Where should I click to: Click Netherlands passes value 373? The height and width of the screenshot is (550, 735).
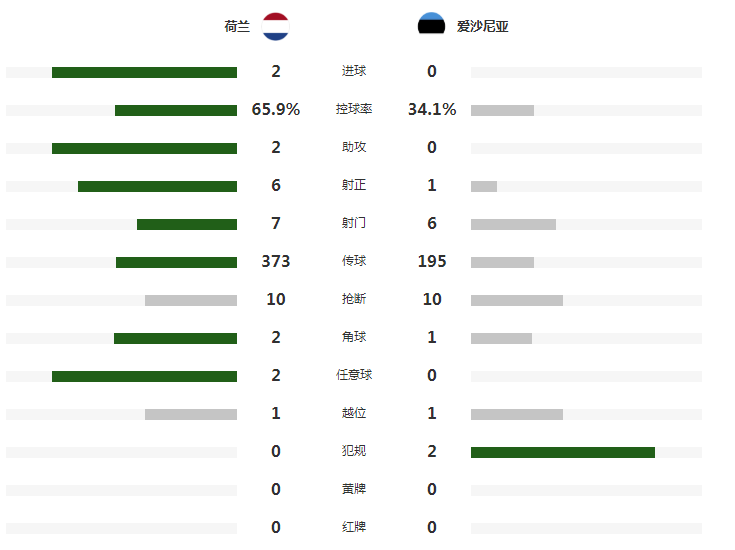point(276,261)
